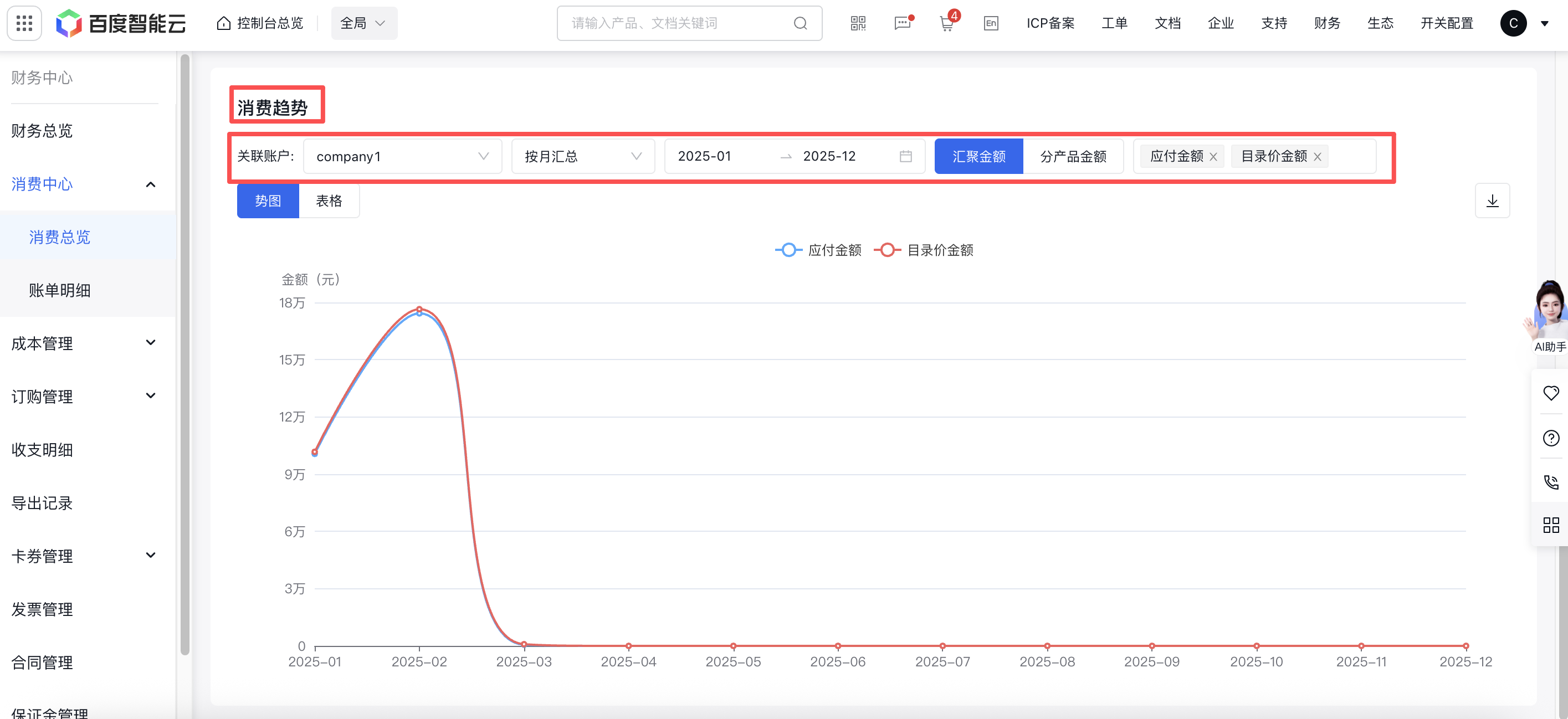The height and width of the screenshot is (719, 1568).
Task: Open the 按月汇总 aggregation dropdown
Action: click(x=582, y=156)
